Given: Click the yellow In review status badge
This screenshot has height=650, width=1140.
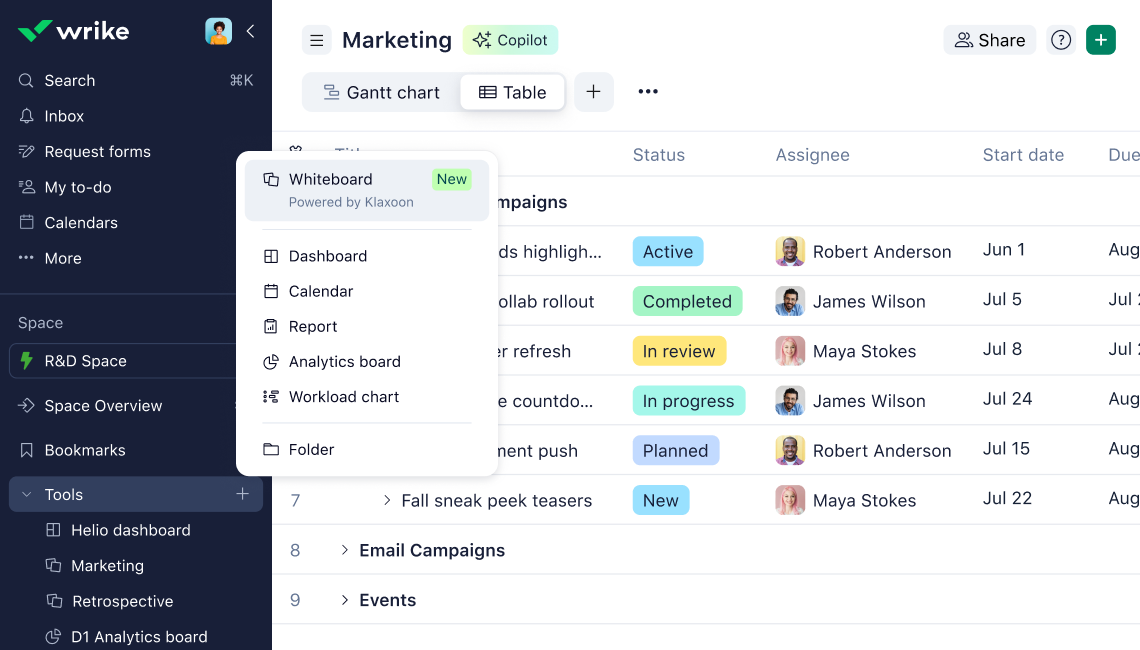Looking at the screenshot, I should pos(679,351).
